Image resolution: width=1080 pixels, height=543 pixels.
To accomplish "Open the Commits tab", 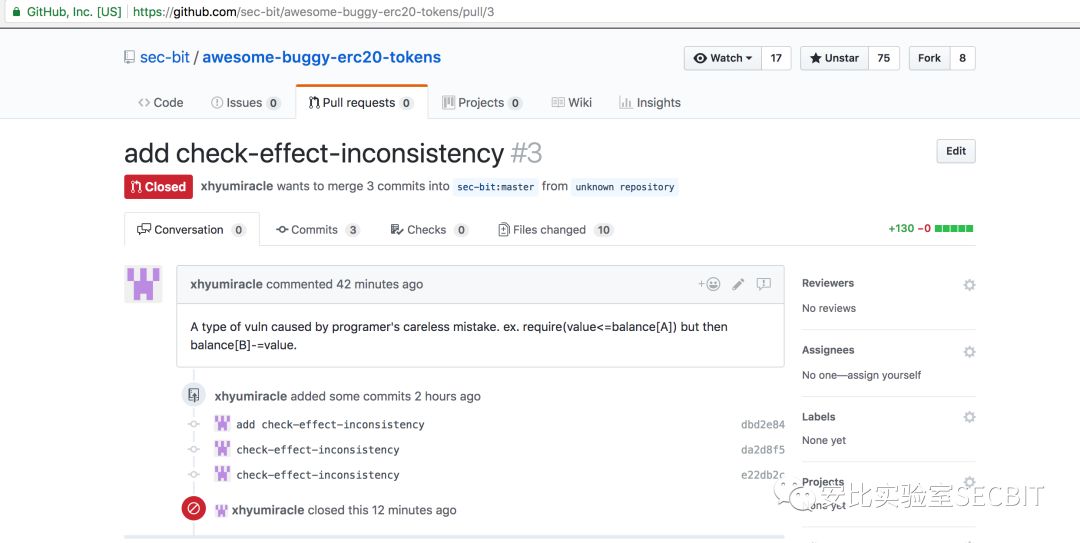I will click(x=314, y=230).
